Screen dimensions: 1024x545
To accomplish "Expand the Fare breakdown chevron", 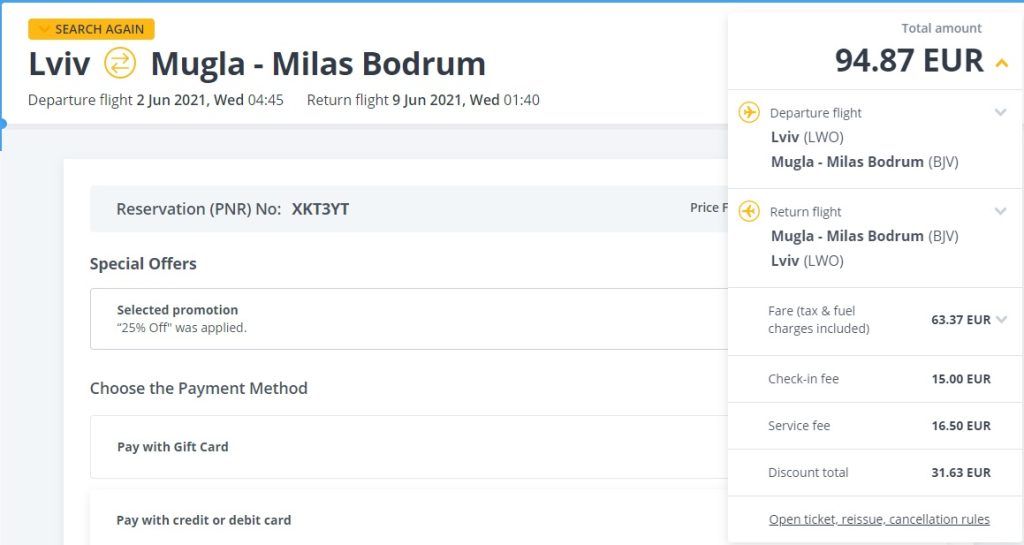I will tap(1002, 320).
